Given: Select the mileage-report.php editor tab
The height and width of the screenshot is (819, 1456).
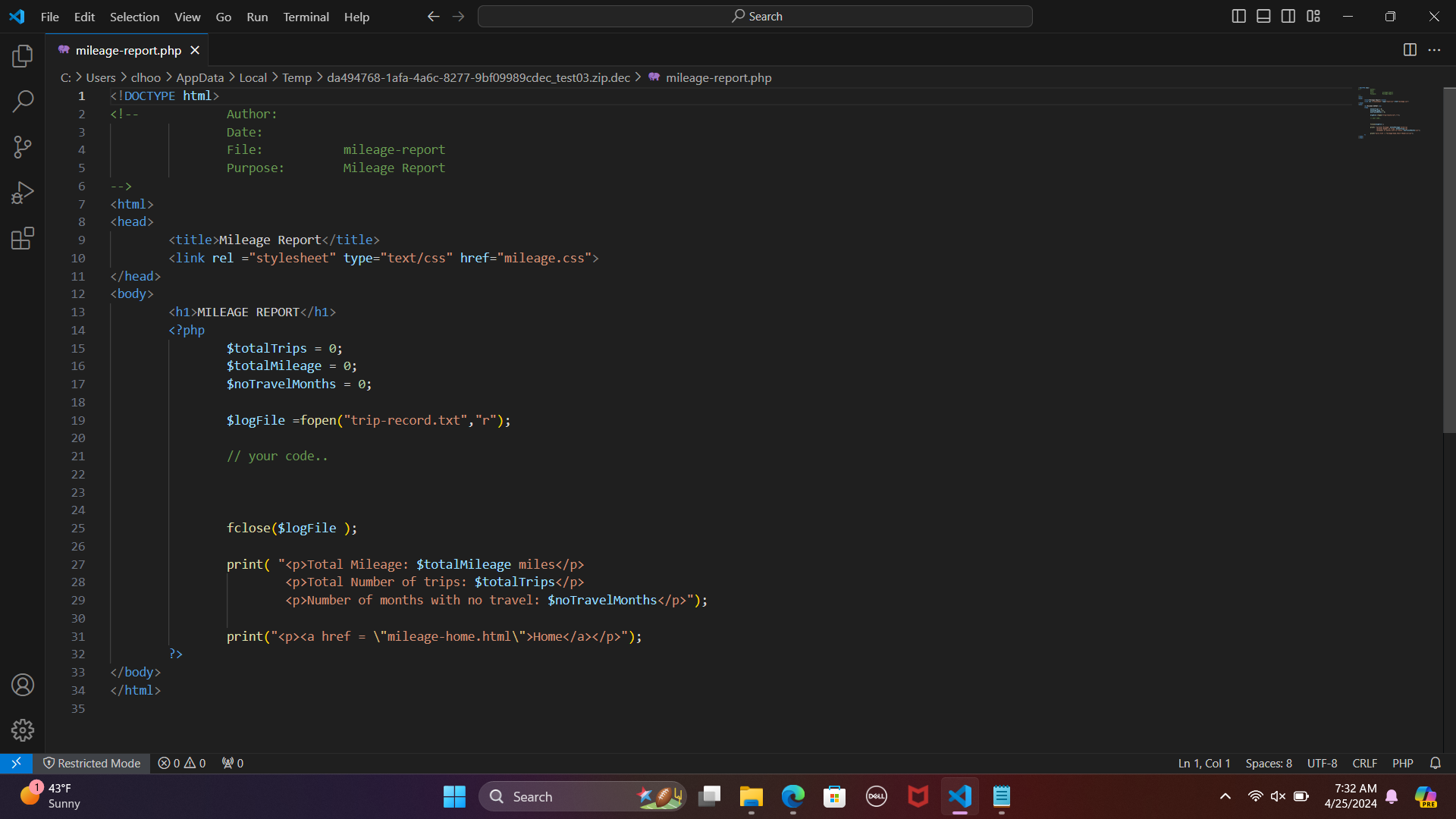Looking at the screenshot, I should 127,50.
